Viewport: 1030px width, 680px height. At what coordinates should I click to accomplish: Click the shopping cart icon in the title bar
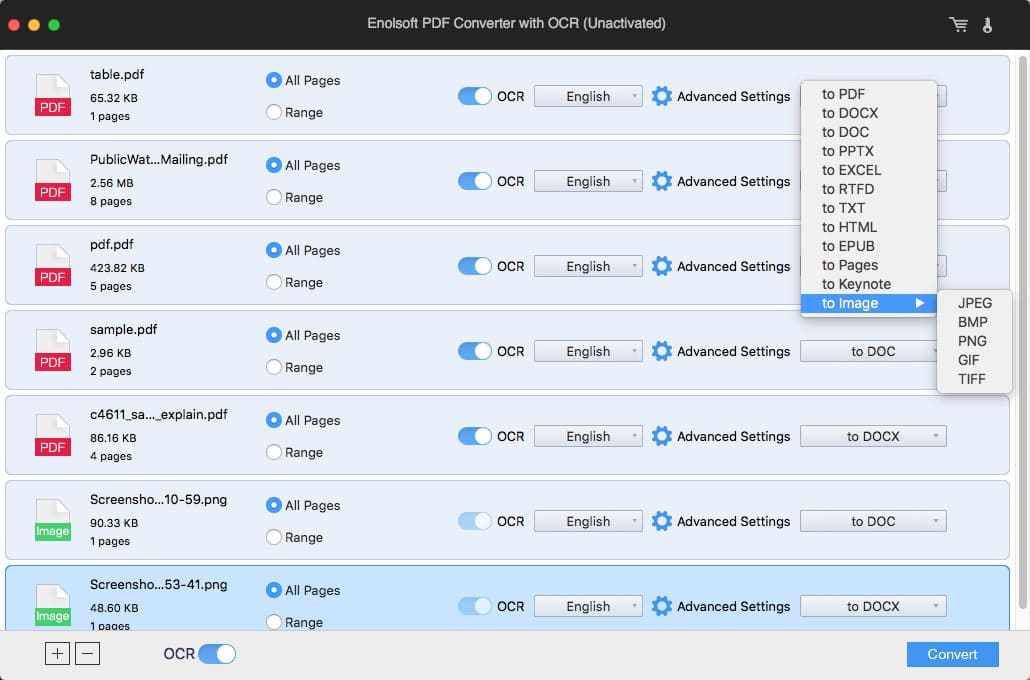point(958,24)
